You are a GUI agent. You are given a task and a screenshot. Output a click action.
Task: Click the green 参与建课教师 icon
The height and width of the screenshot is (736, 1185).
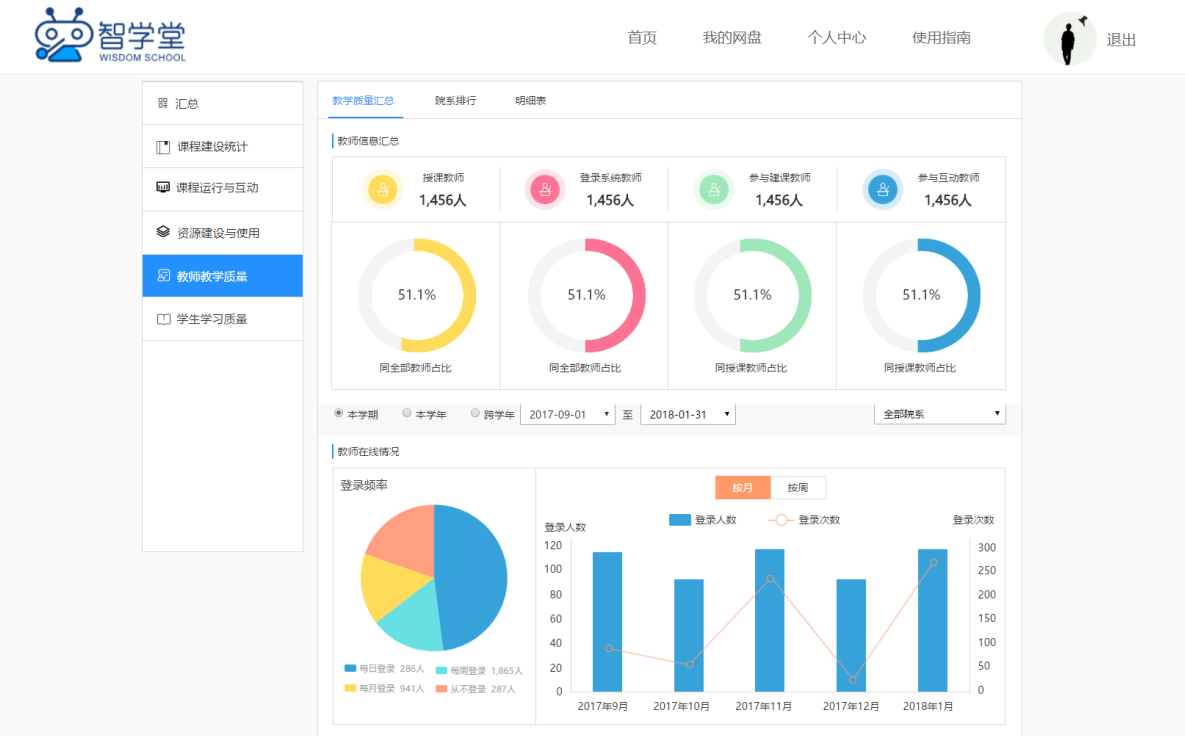point(714,189)
